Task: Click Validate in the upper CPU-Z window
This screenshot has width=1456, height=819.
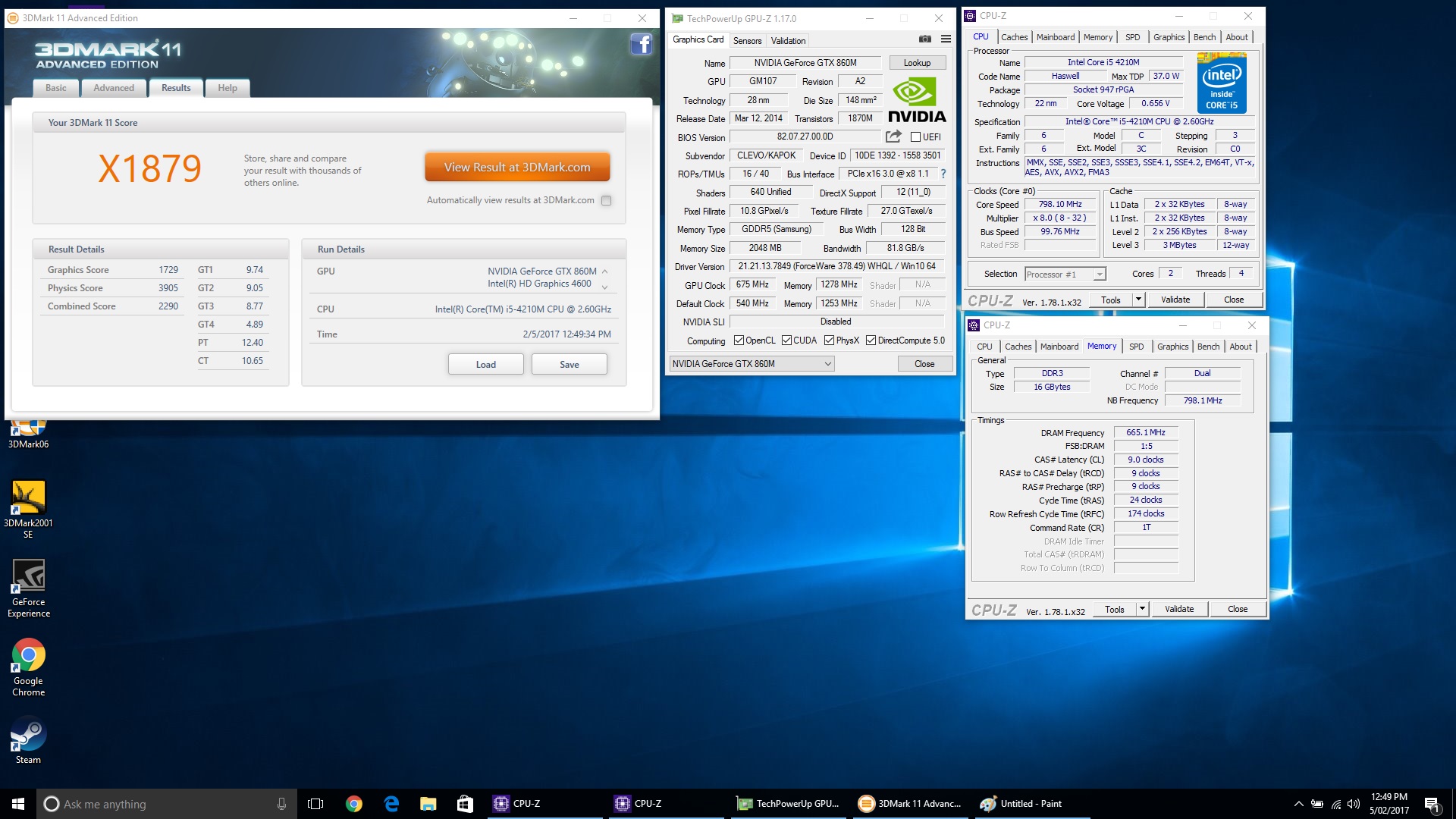Action: (1175, 300)
